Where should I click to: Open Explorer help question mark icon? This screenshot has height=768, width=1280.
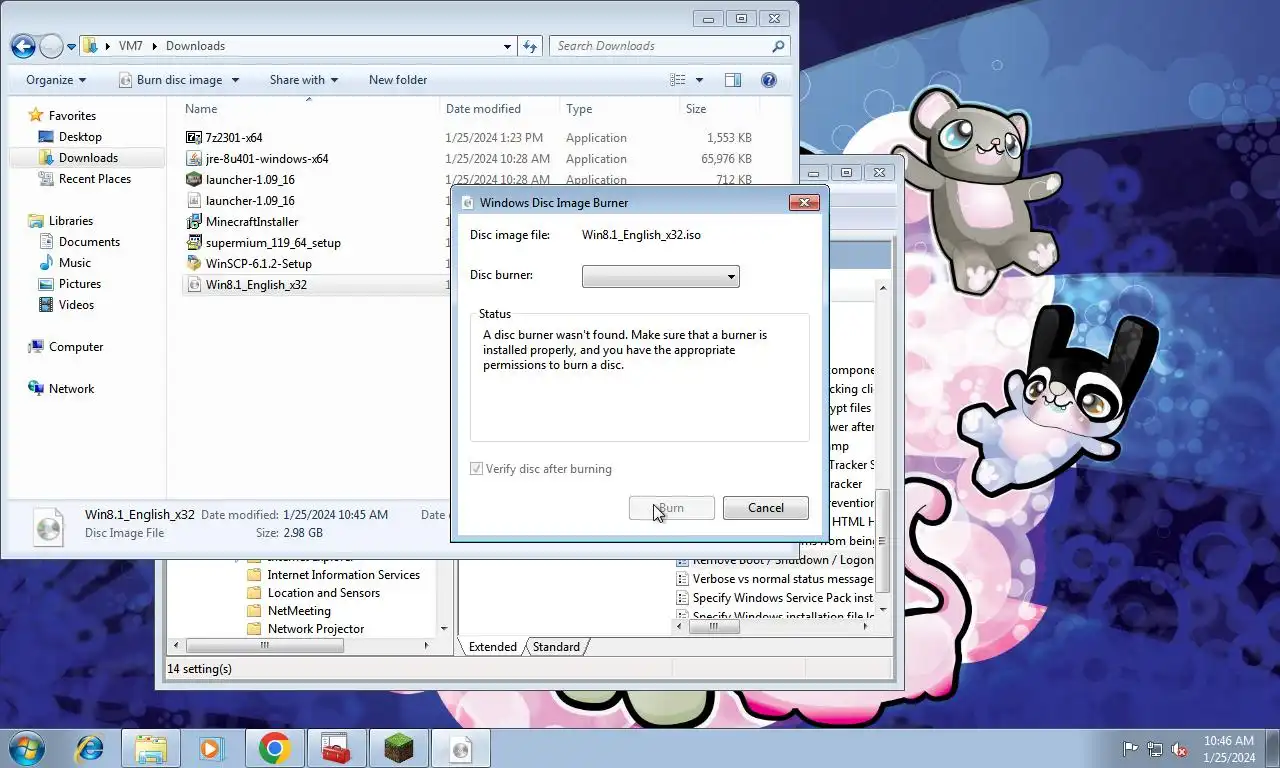769,80
